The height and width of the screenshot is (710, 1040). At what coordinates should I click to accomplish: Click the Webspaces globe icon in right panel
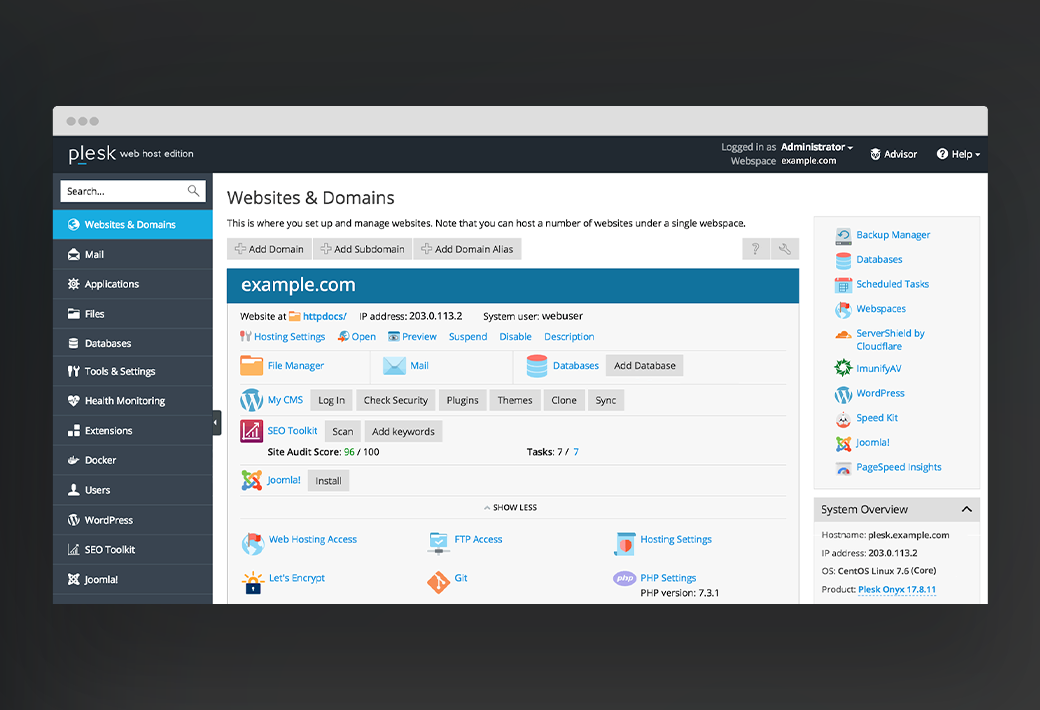click(843, 310)
